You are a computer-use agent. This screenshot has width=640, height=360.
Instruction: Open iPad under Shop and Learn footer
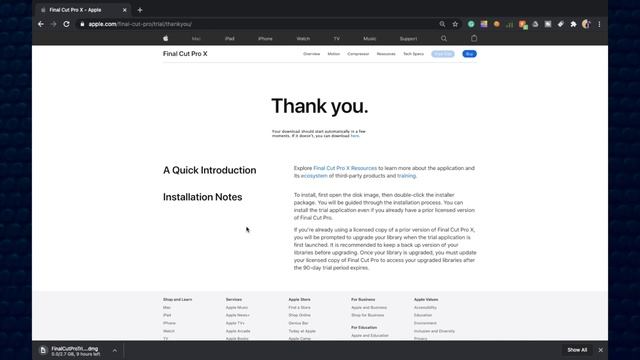coord(167,315)
